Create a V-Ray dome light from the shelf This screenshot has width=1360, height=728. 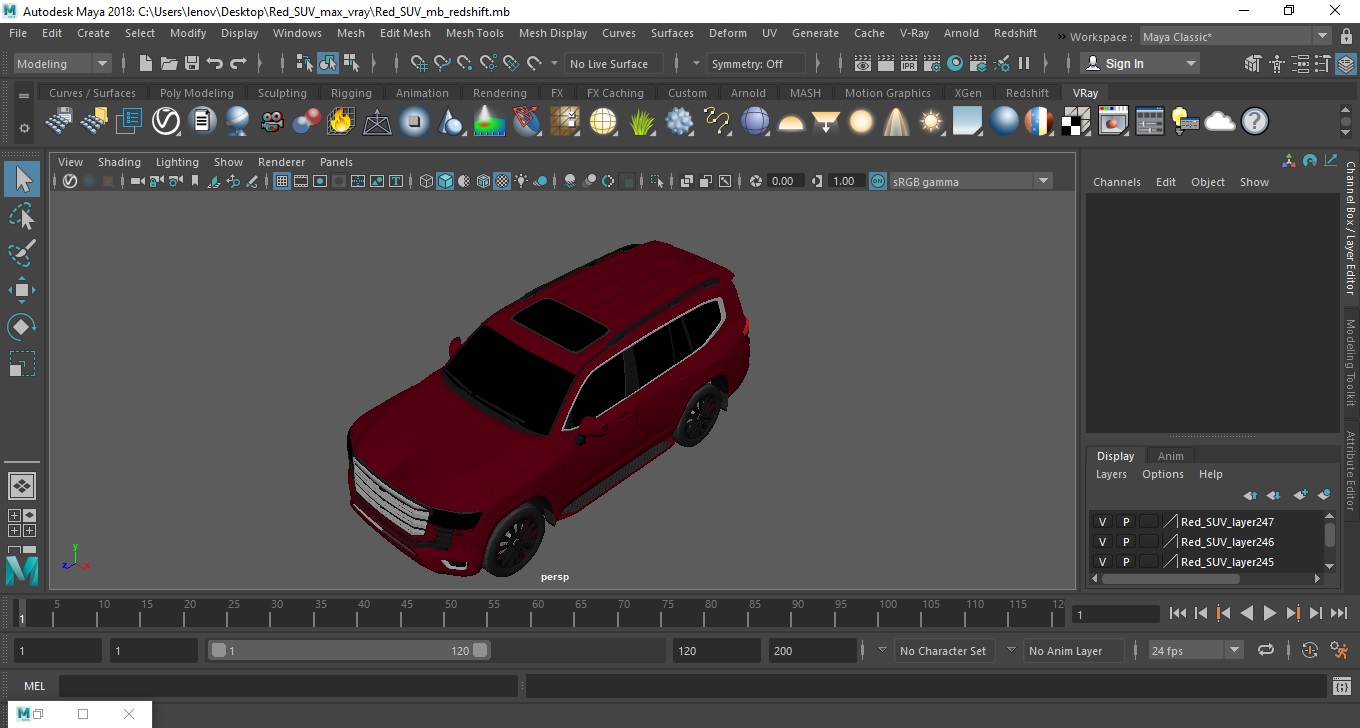coord(791,122)
